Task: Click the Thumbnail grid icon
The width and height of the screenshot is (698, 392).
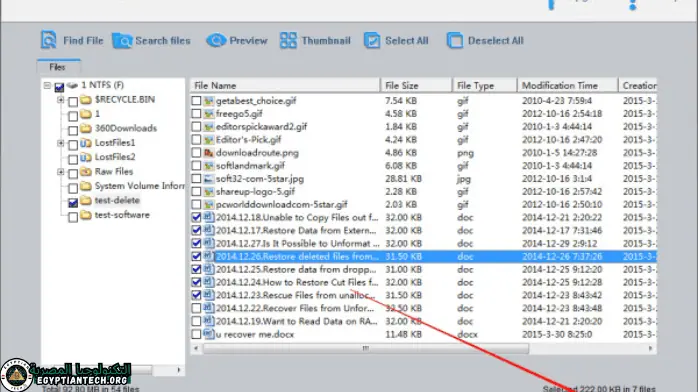Action: 288,40
